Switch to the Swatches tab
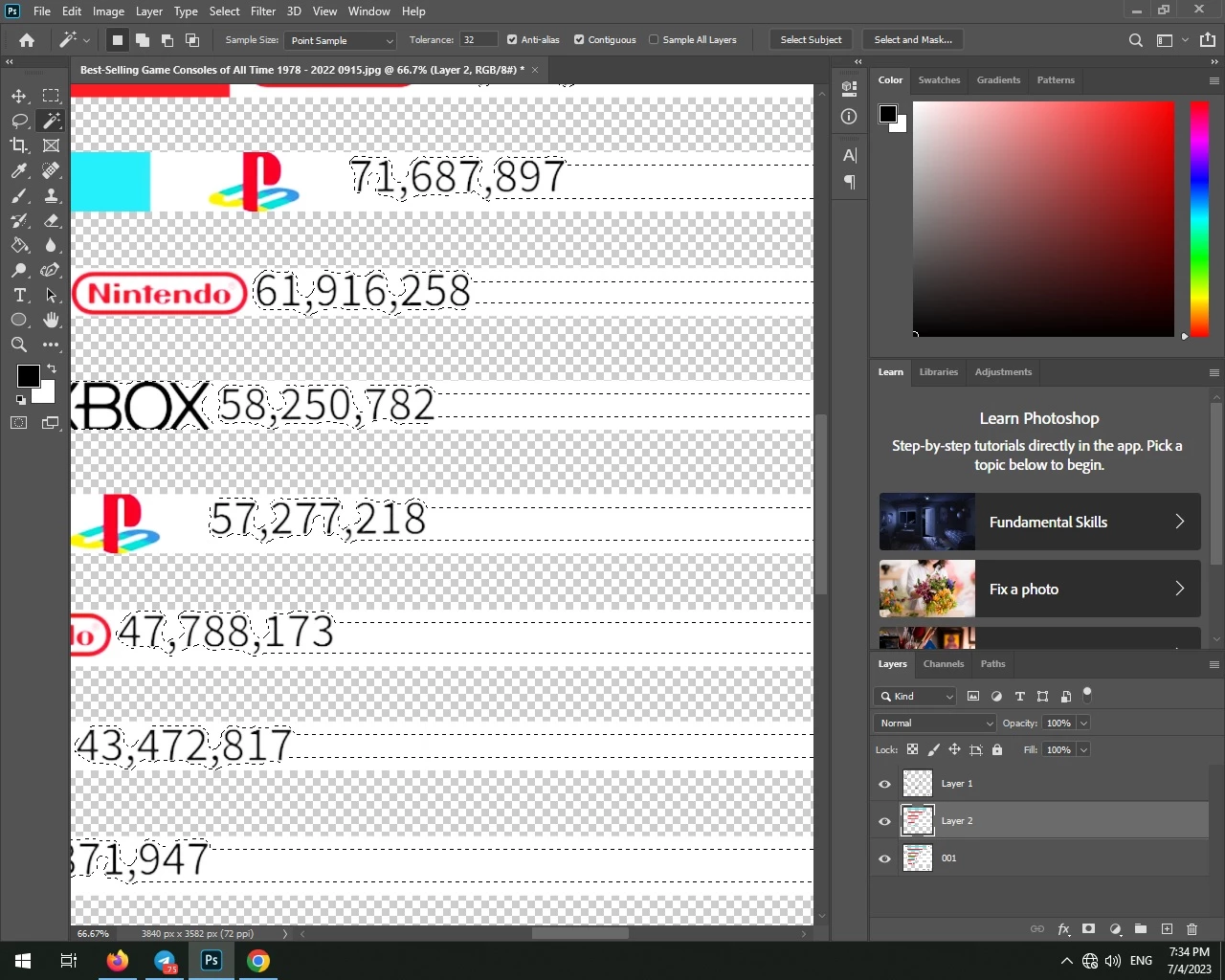 point(939,80)
